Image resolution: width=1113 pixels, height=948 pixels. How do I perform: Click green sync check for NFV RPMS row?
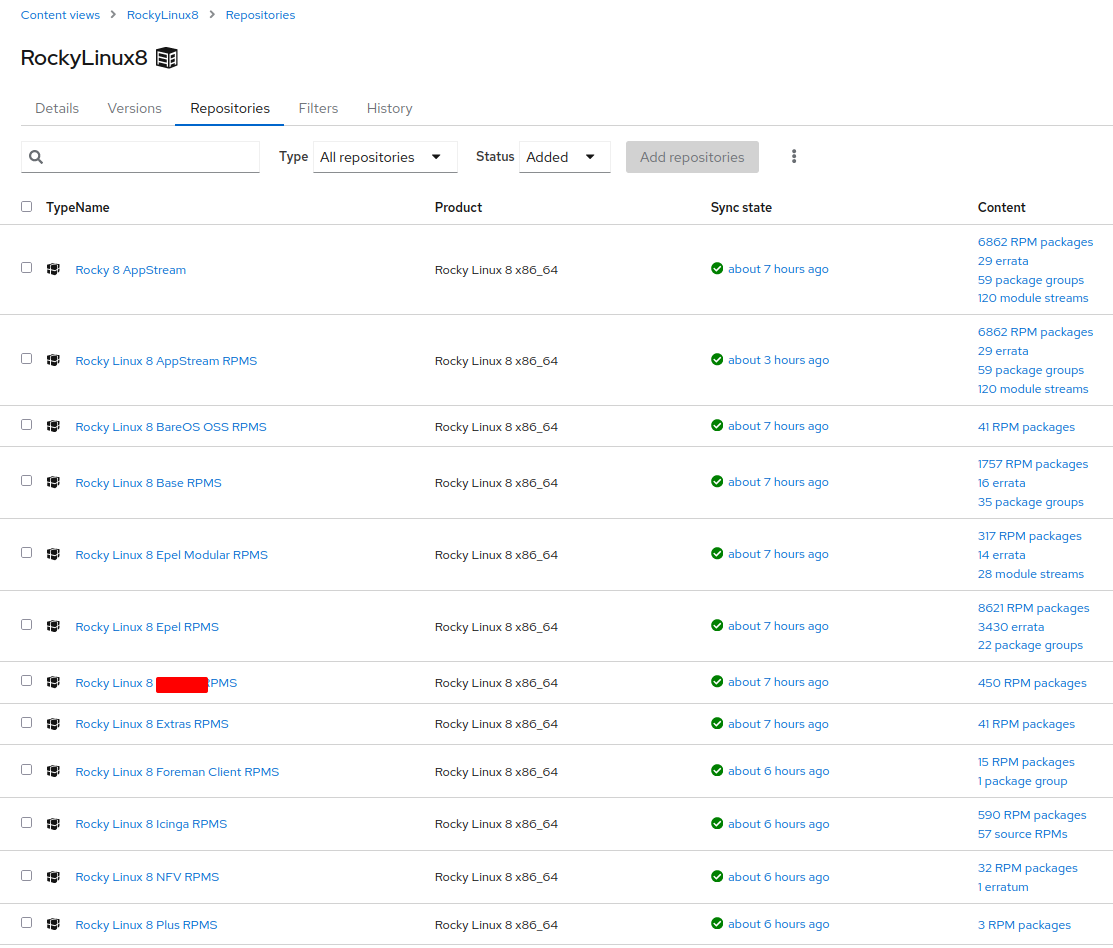click(x=717, y=876)
